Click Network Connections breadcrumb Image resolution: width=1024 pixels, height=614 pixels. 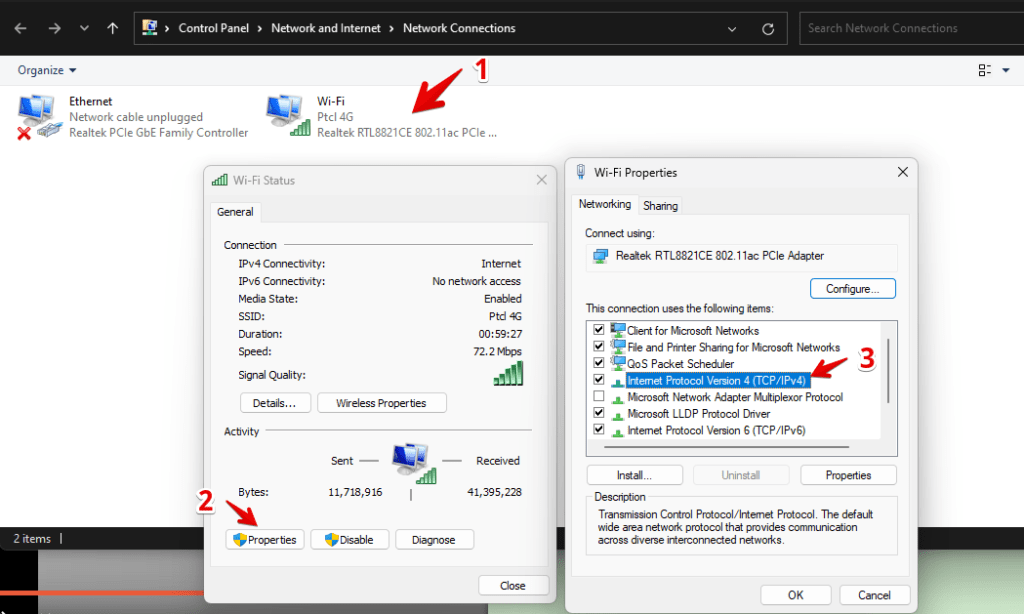458,28
